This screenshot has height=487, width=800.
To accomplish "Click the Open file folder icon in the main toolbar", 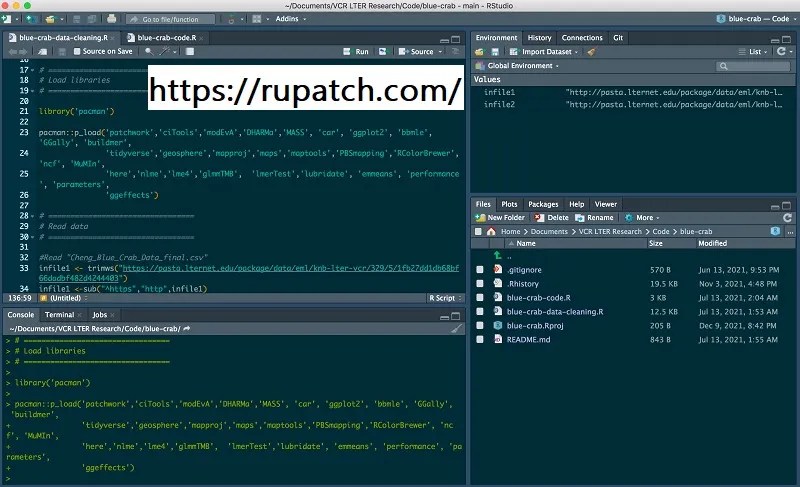I will [50, 19].
